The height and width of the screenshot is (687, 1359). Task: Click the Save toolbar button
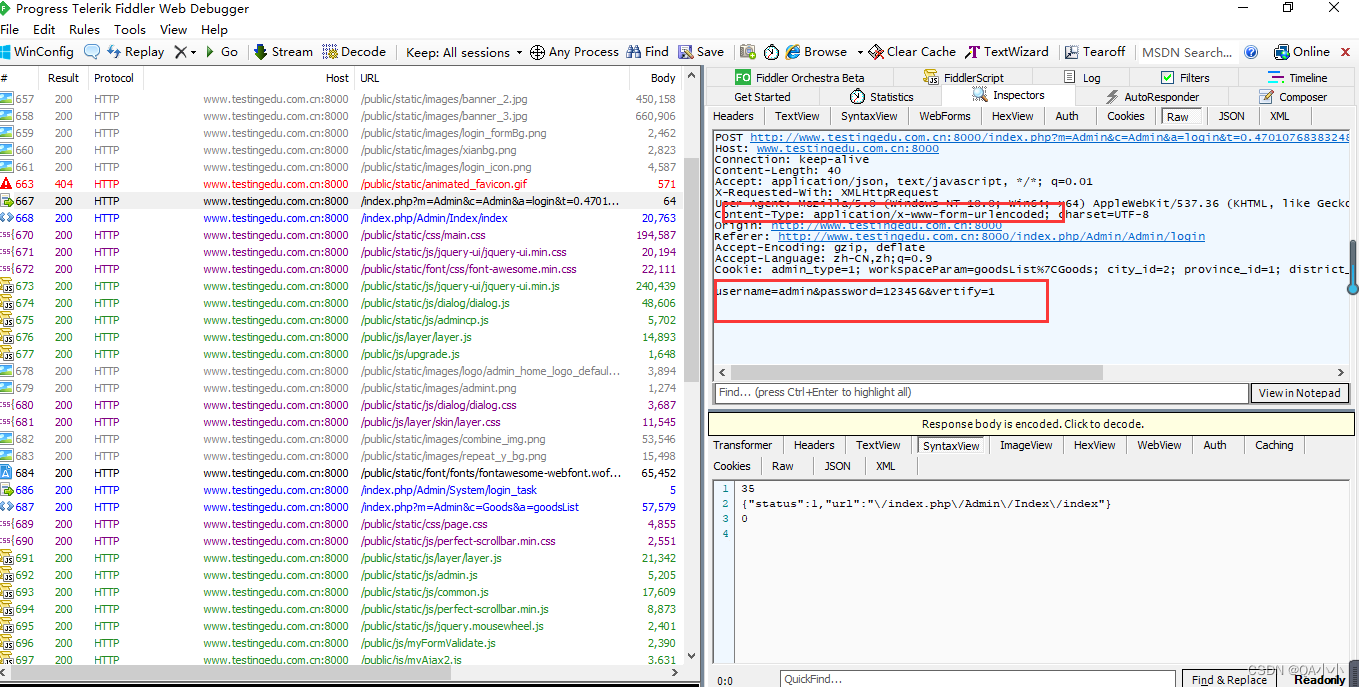(701, 52)
